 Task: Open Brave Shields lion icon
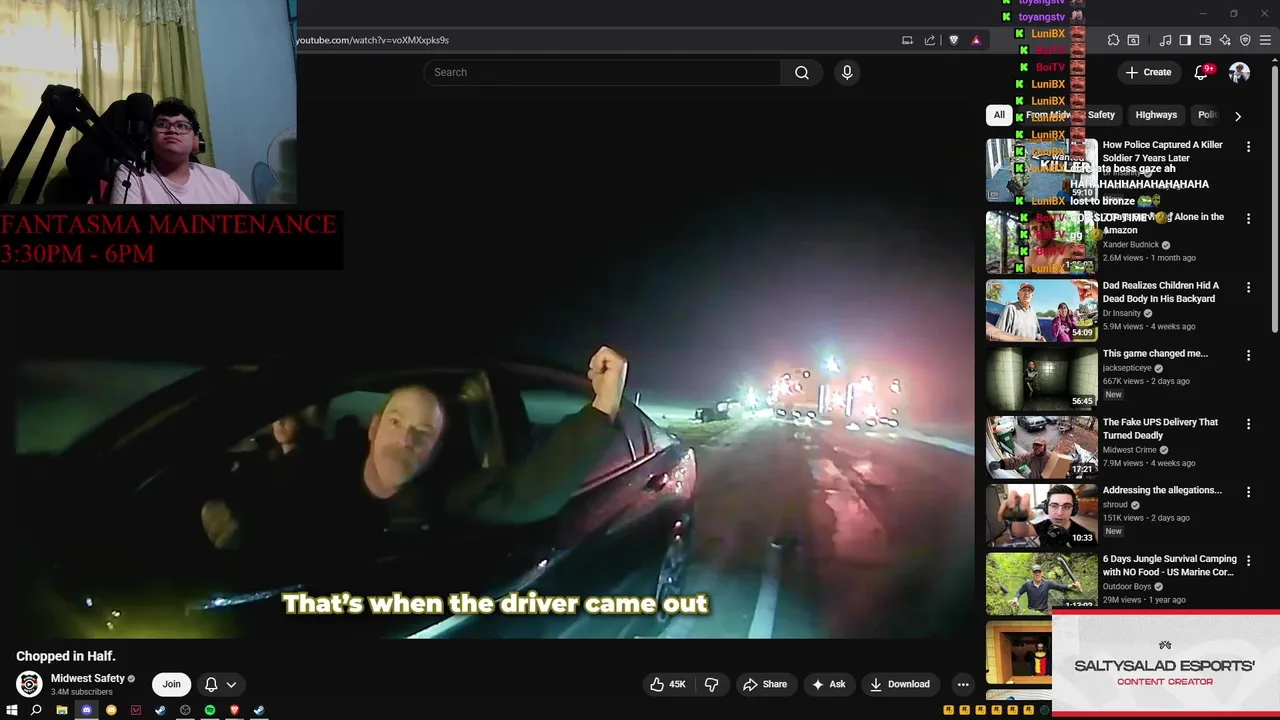[953, 40]
